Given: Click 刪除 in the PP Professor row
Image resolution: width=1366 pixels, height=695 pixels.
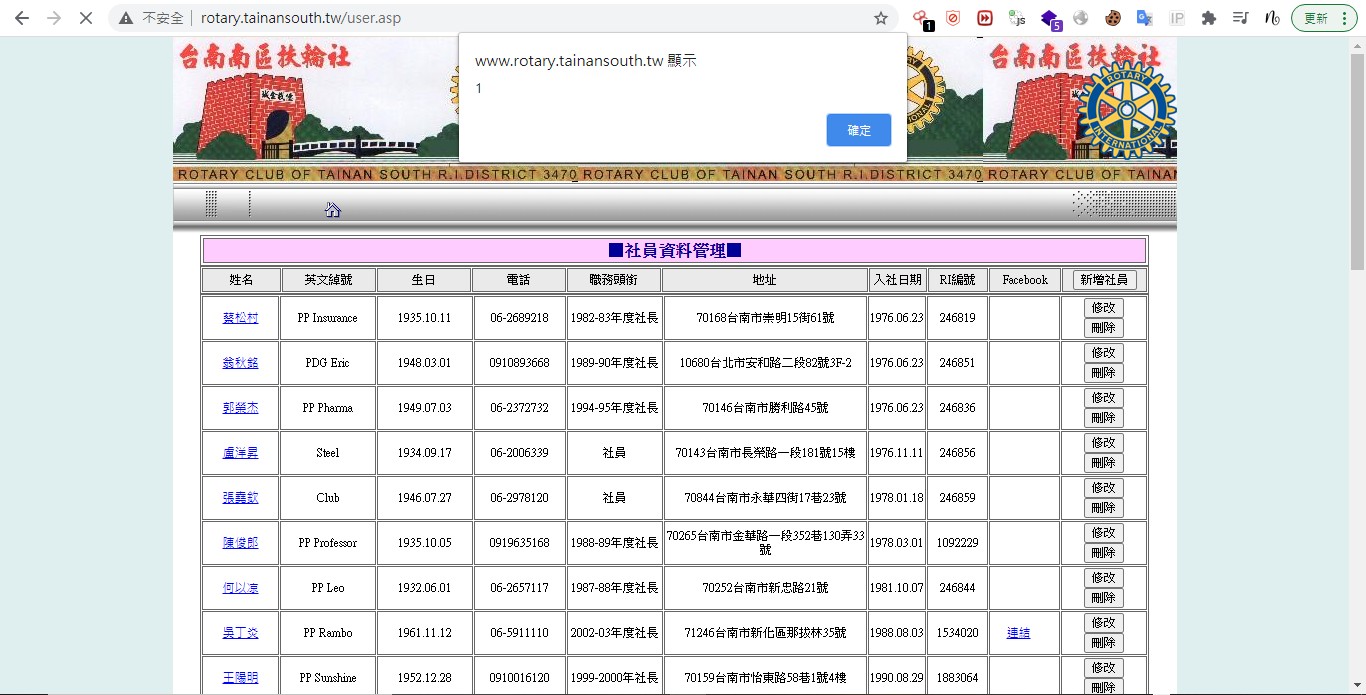Looking at the screenshot, I should [x=1104, y=553].
